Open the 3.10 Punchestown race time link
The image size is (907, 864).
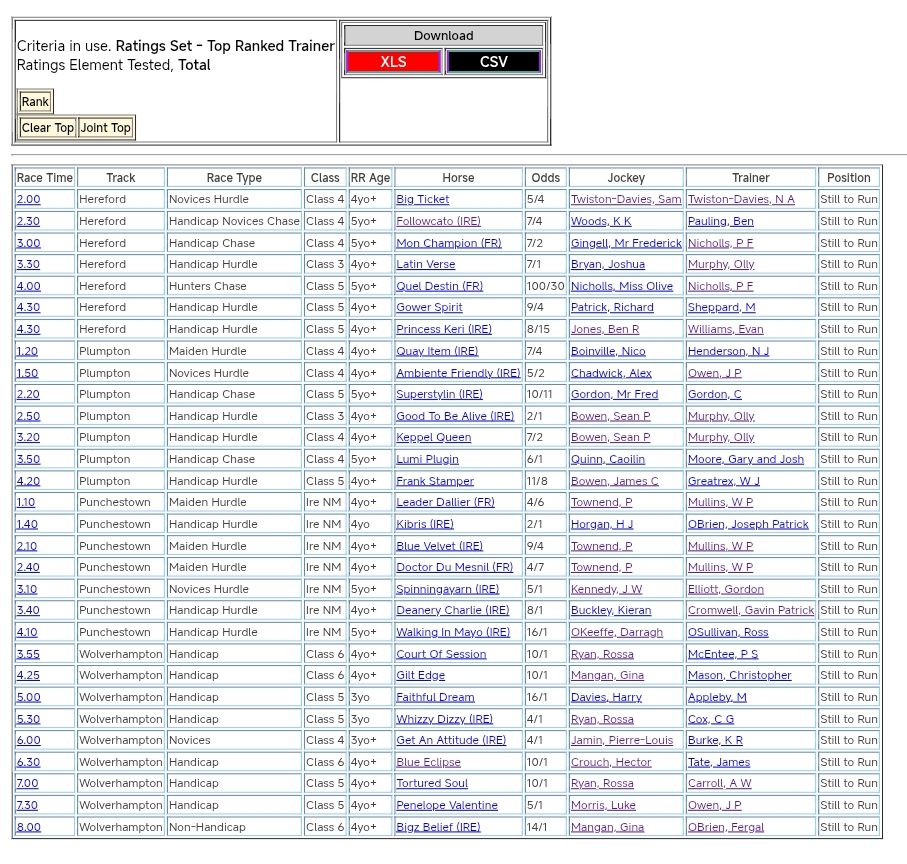(27, 589)
